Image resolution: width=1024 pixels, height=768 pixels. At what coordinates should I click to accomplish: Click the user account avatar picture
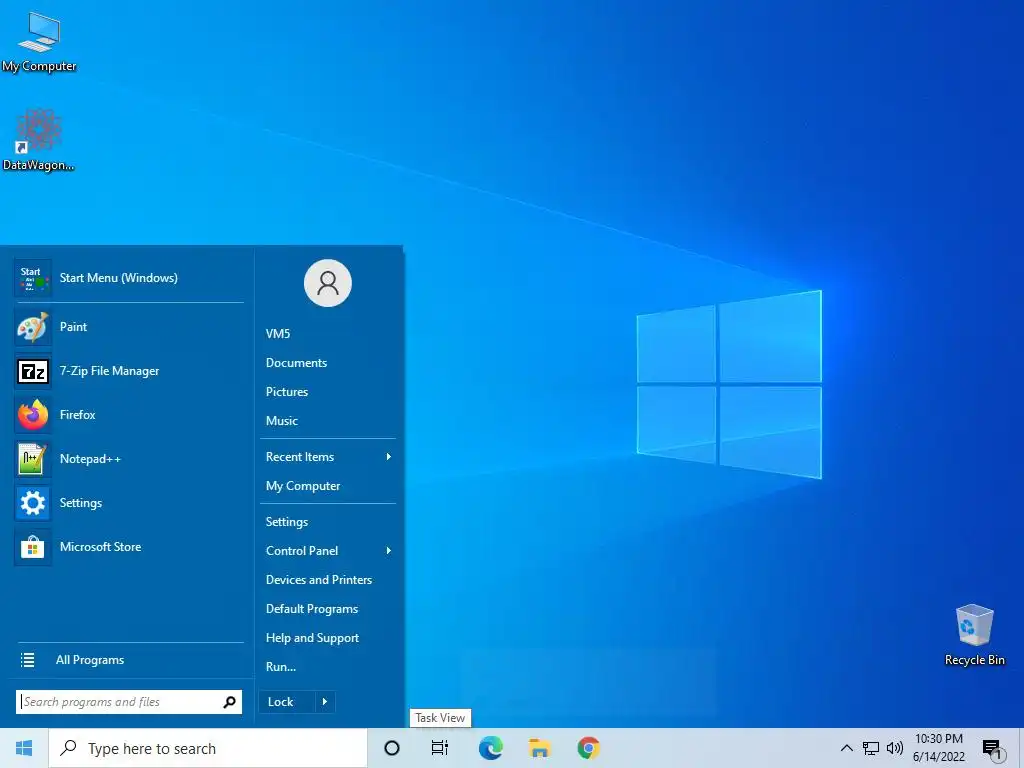coord(328,283)
